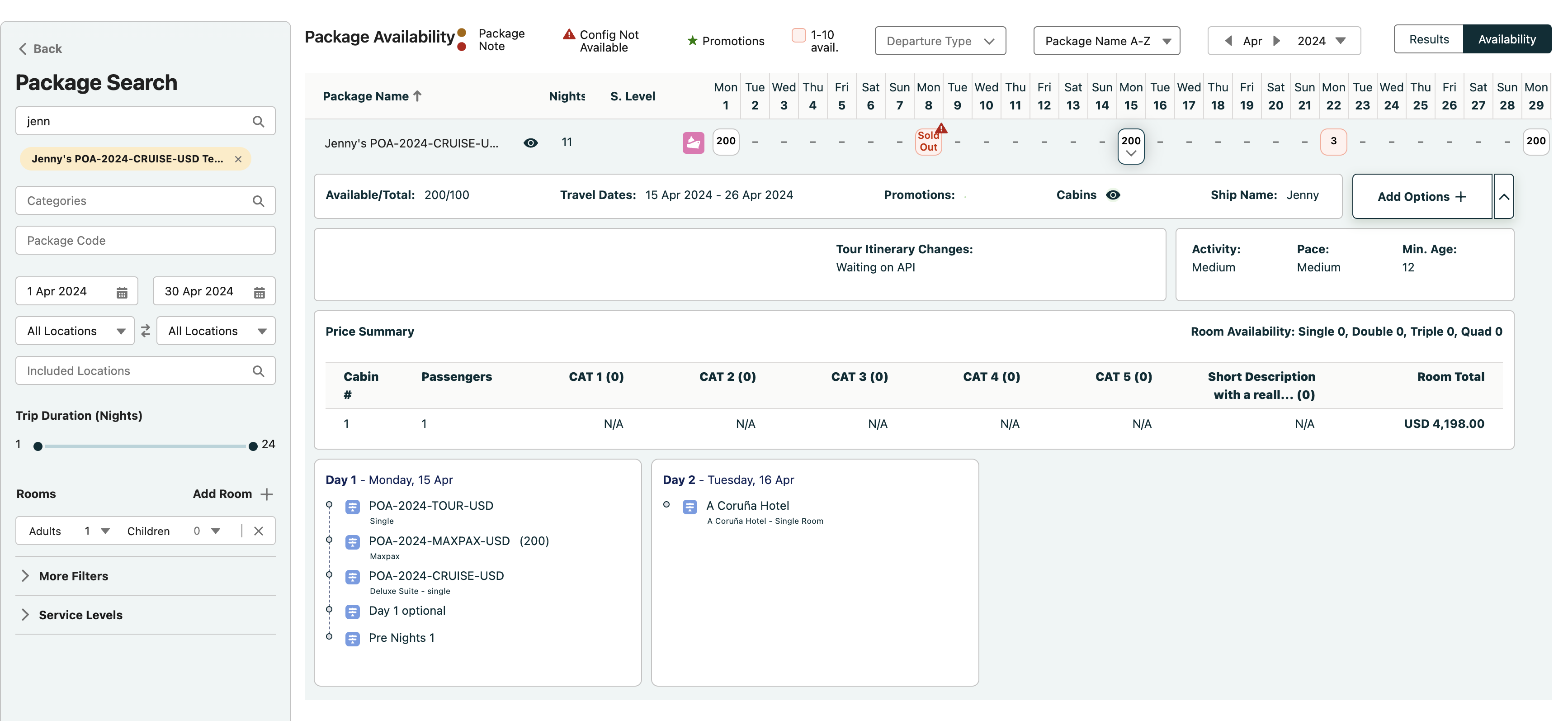Click into the jenn package search field
Screen dimensions: 1568x721
(x=146, y=121)
